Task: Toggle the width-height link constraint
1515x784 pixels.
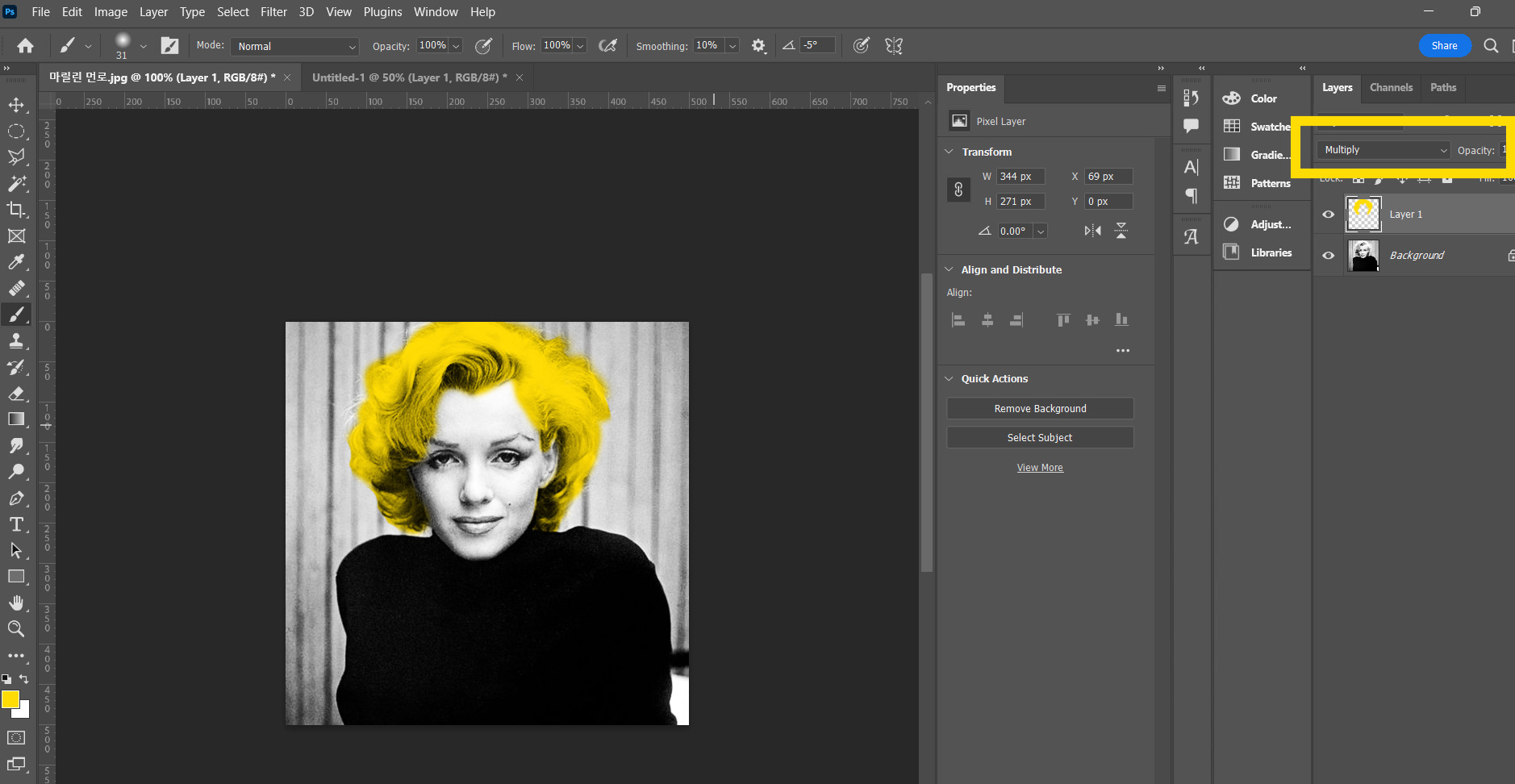Action: pos(958,190)
